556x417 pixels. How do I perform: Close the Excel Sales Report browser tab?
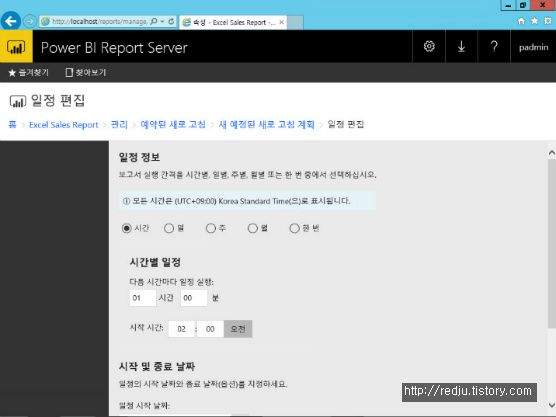(282, 22)
